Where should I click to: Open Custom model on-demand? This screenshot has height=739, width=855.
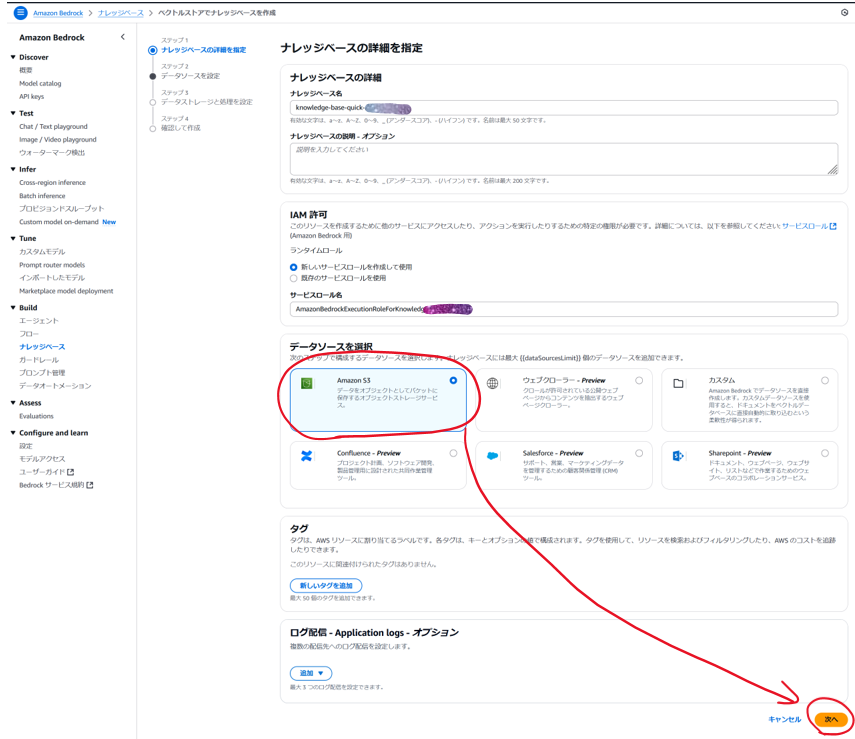(x=59, y=222)
